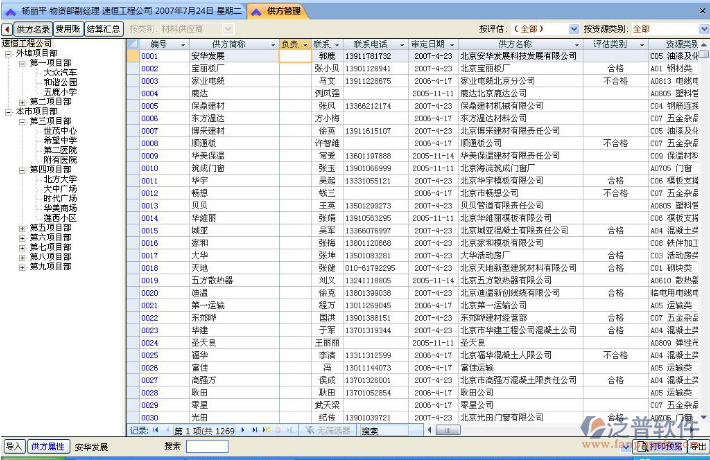Viewport: 710px width, 460px height.
Task: Expand the 第五项目部 tree node
Action: pos(22,228)
